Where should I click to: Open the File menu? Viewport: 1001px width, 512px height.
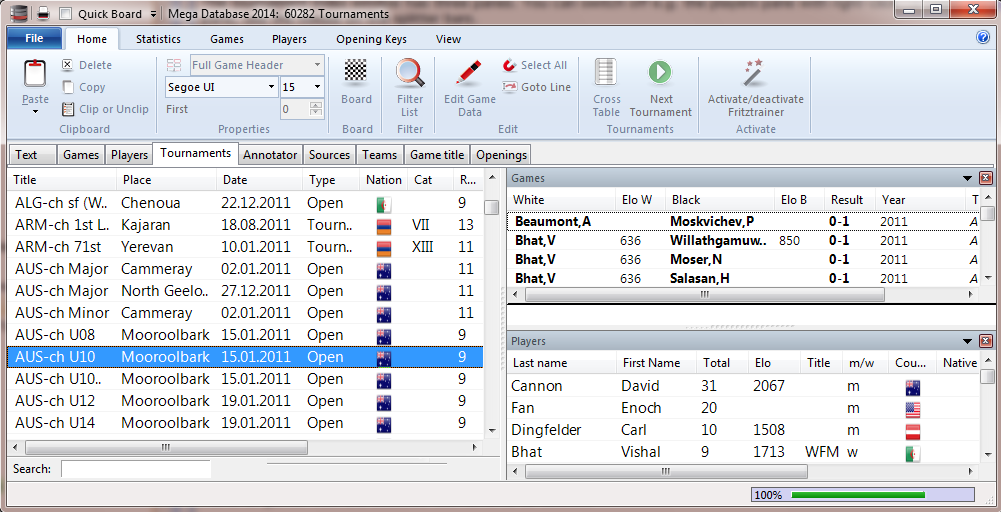tap(34, 39)
